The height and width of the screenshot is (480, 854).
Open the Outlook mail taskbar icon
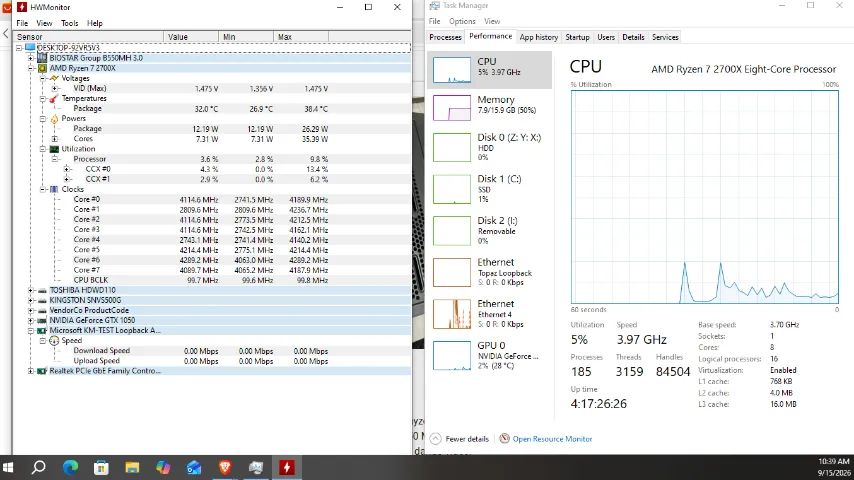coord(194,467)
